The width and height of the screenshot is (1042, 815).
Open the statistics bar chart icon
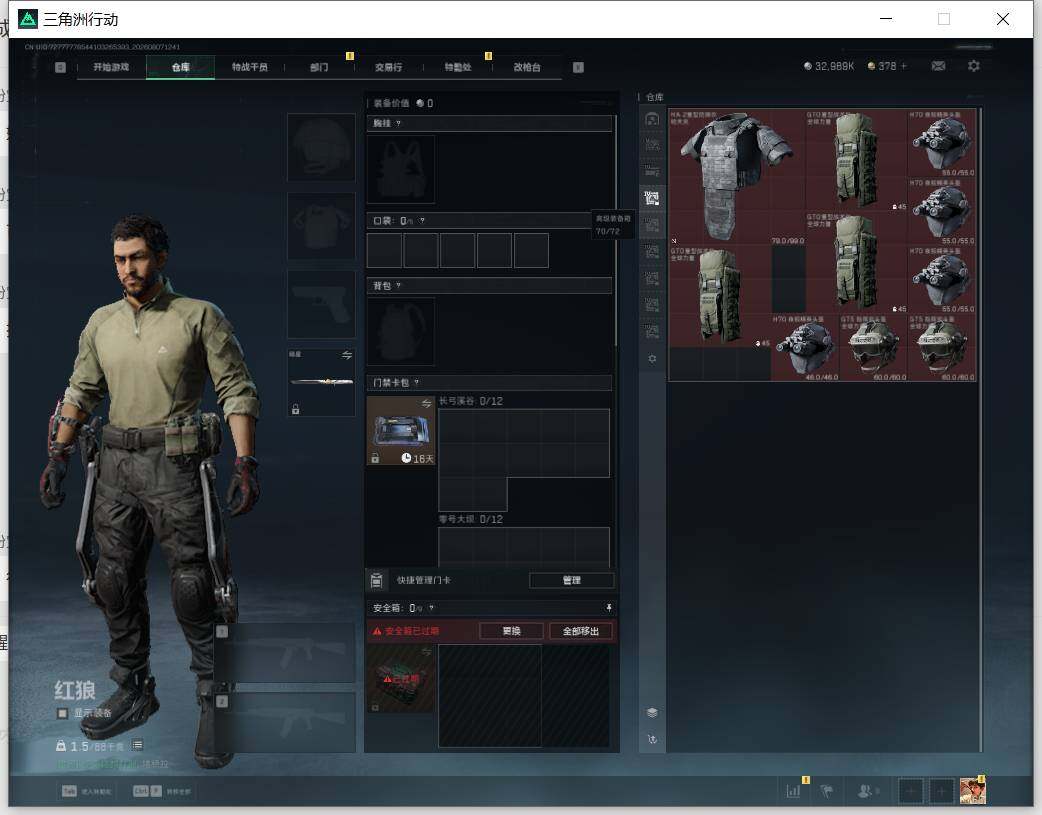793,791
